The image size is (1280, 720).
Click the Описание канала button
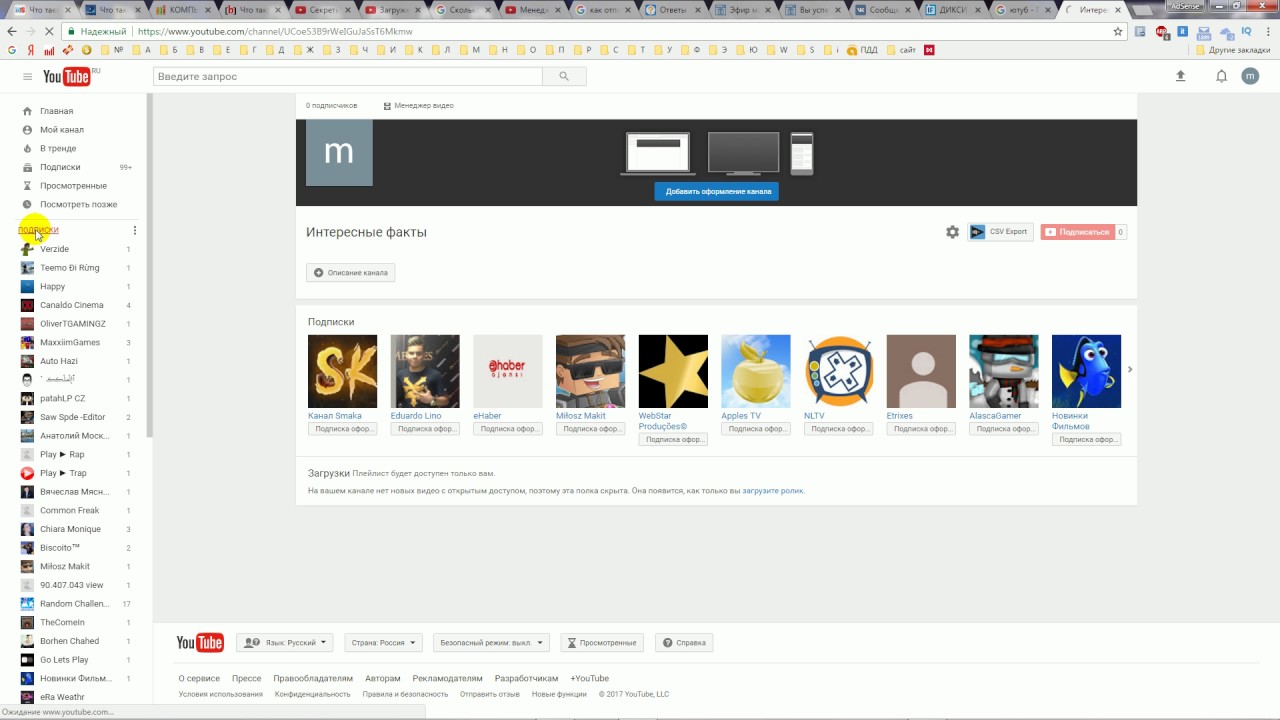[350, 272]
